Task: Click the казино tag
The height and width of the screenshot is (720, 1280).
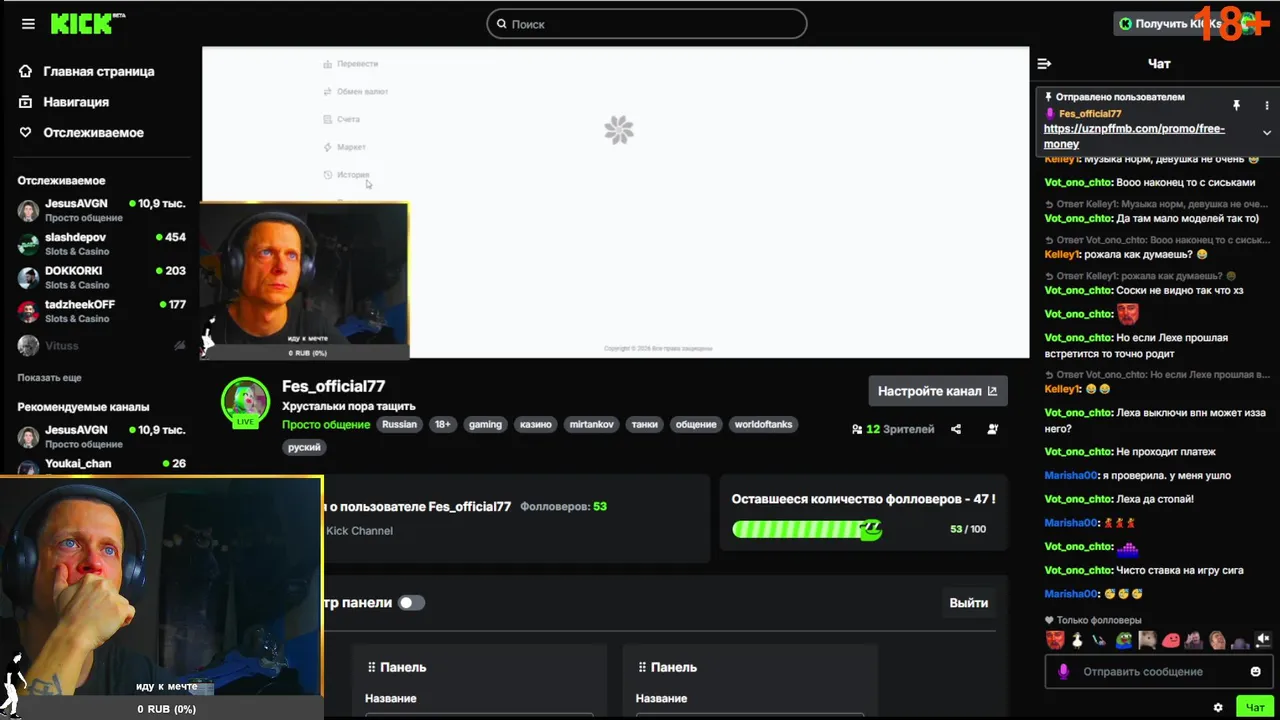Action: (536, 424)
